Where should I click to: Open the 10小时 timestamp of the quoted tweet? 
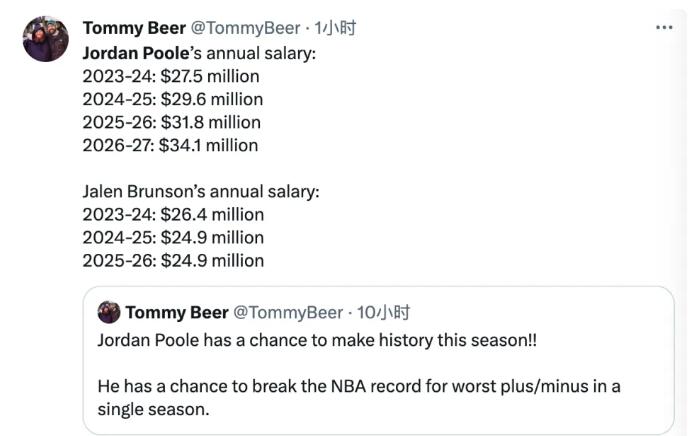pos(383,313)
